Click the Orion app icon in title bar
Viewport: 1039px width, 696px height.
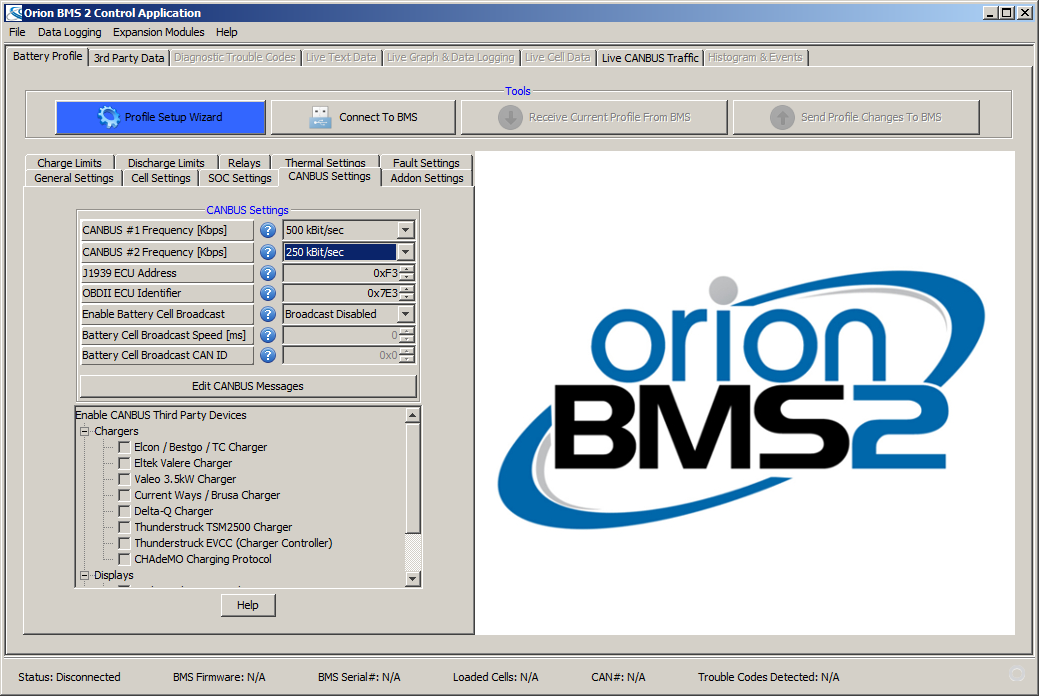coord(13,13)
